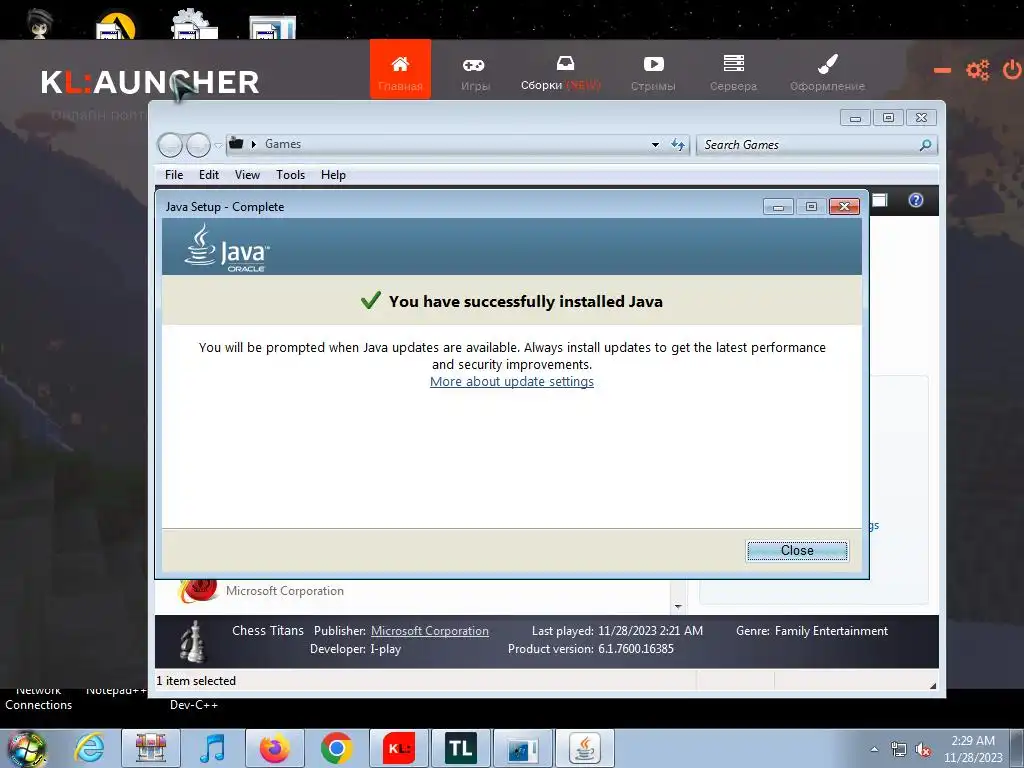Click the search magnifier icon in Games window
This screenshot has width=1024, height=768.
coord(925,145)
